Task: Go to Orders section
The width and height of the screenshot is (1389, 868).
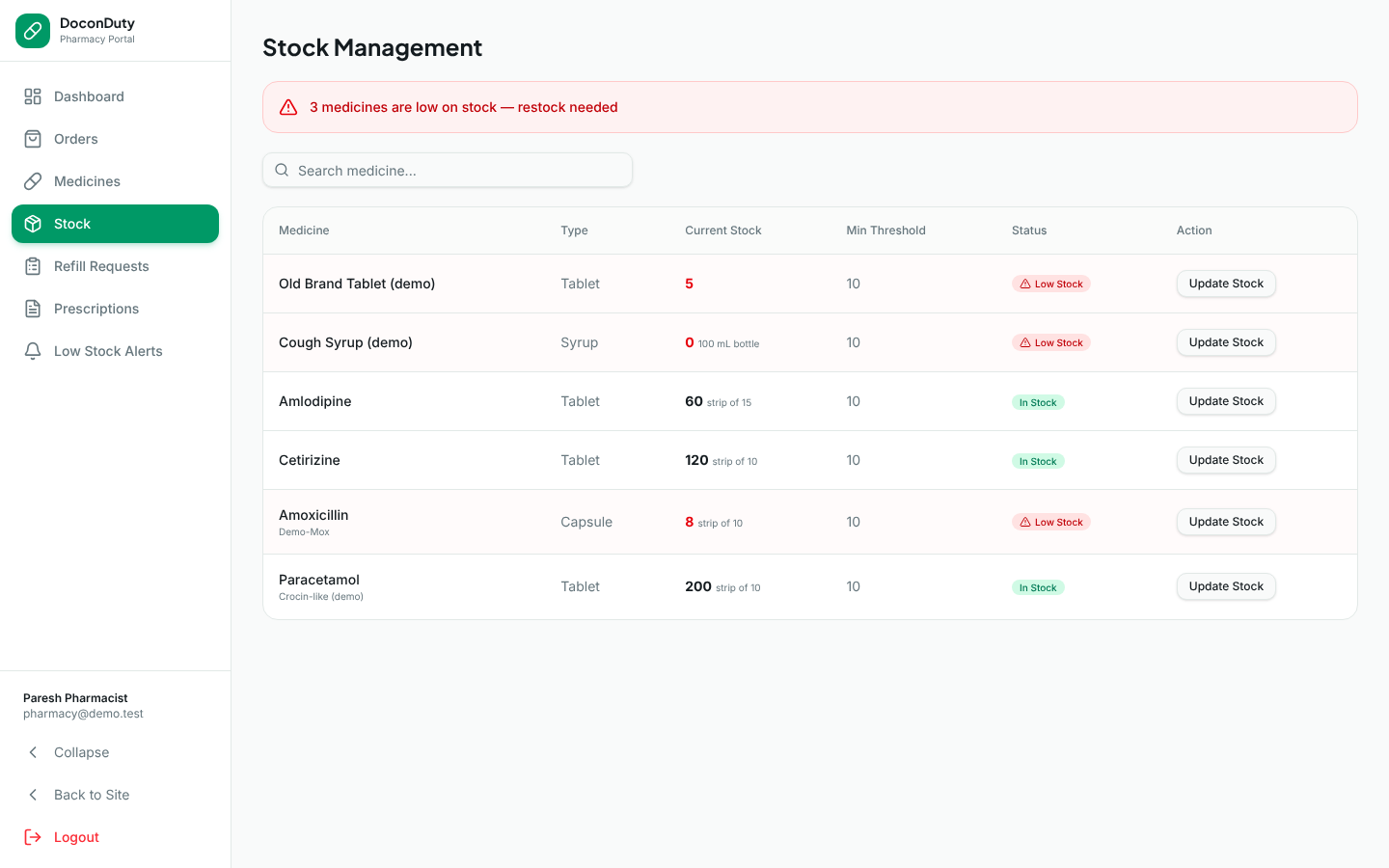Action: click(x=115, y=139)
